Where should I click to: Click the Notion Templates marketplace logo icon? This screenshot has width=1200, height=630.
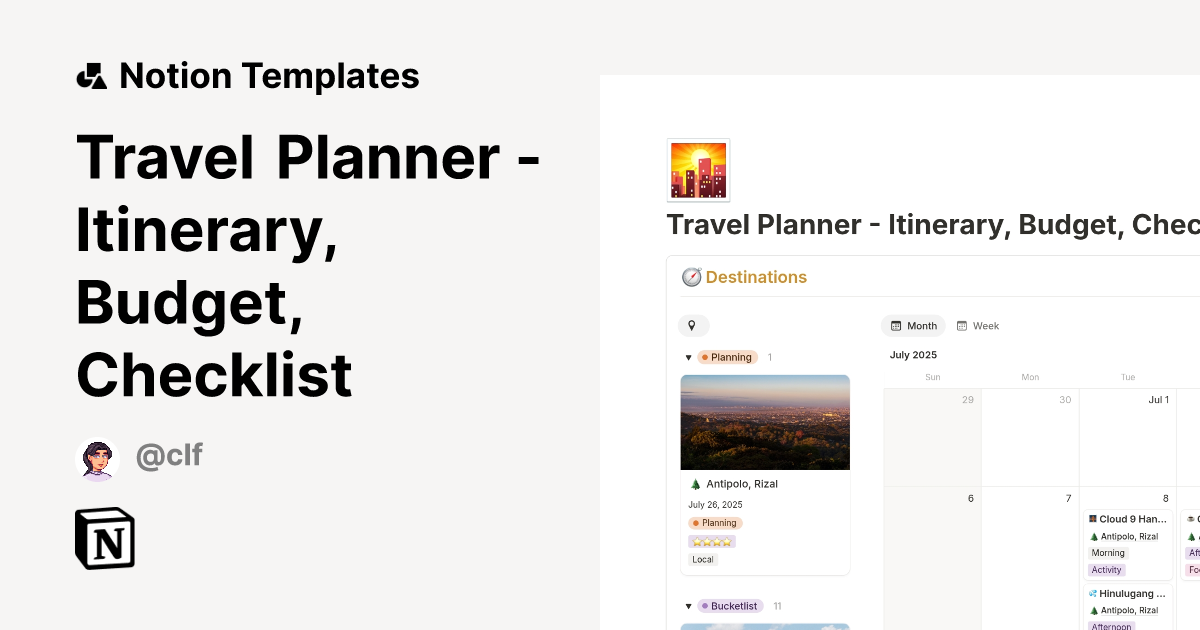(92, 76)
